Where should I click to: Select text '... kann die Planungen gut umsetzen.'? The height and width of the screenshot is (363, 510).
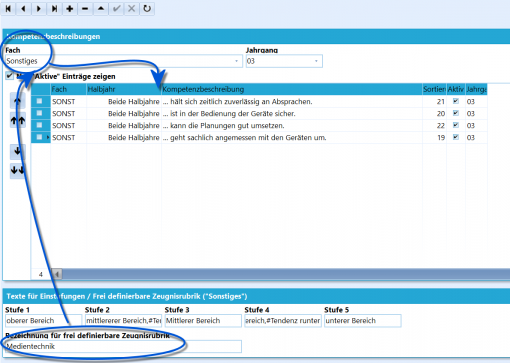coord(224,125)
